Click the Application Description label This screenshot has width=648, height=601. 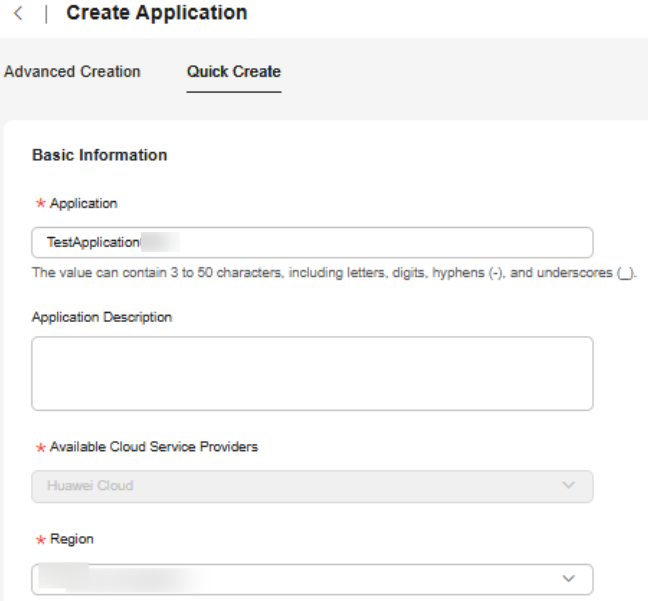pos(102,317)
